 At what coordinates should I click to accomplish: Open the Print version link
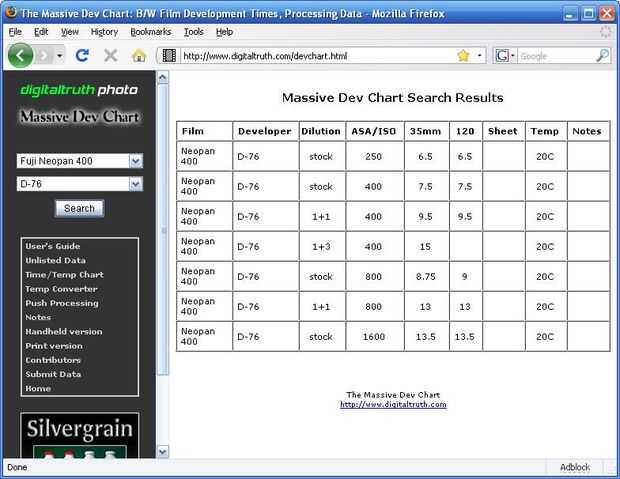click(54, 346)
